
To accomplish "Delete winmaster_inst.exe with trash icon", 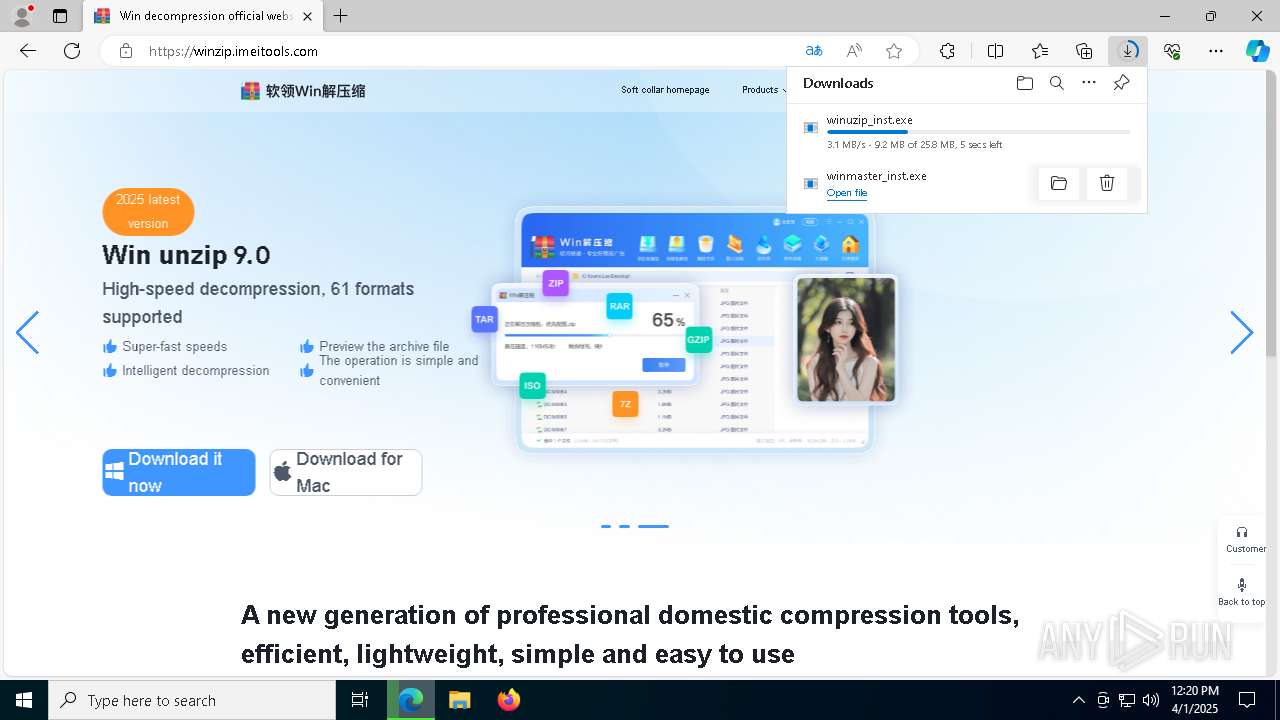I will tap(1107, 183).
